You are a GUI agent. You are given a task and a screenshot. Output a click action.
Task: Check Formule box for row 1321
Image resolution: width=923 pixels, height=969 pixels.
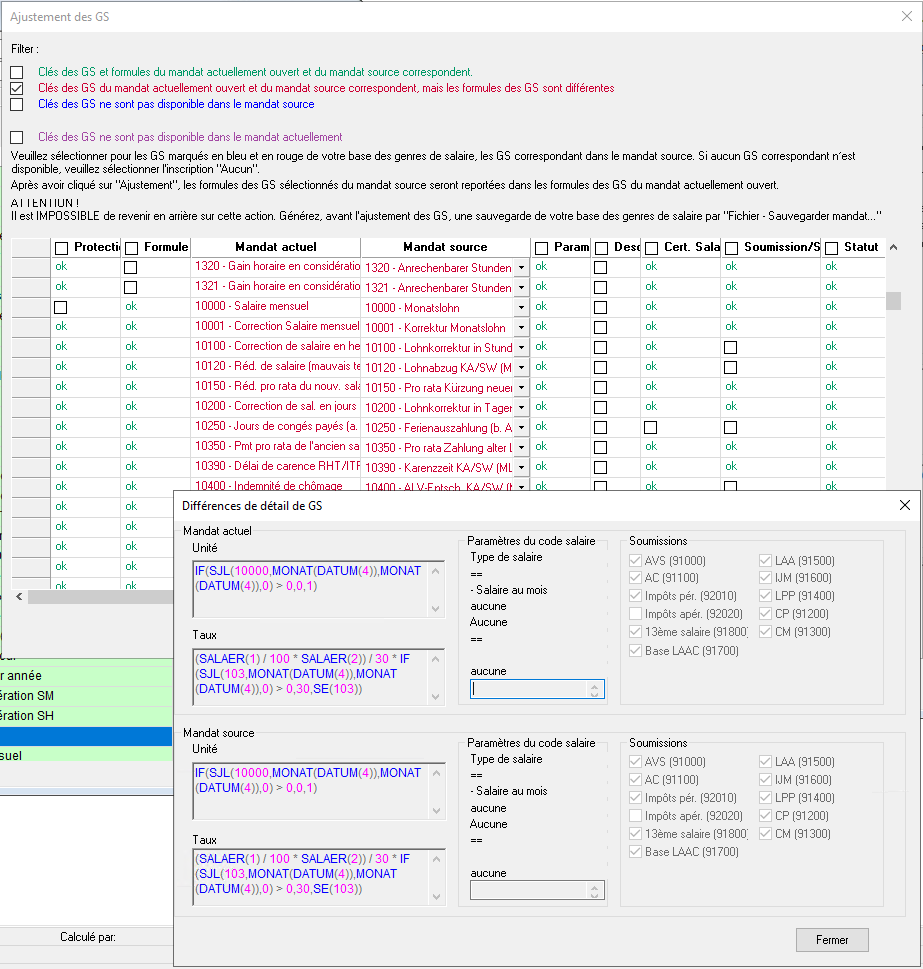[130, 287]
